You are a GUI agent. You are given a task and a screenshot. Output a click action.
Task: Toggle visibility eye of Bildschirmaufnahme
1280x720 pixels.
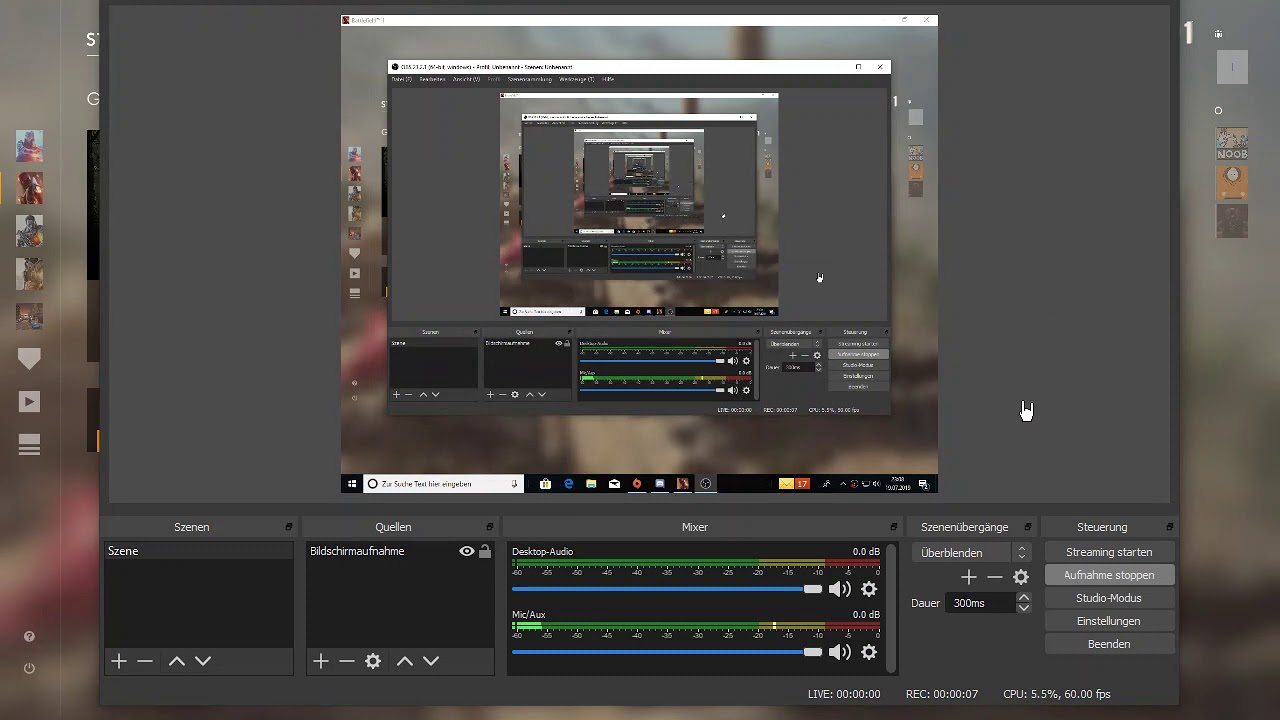coord(467,551)
